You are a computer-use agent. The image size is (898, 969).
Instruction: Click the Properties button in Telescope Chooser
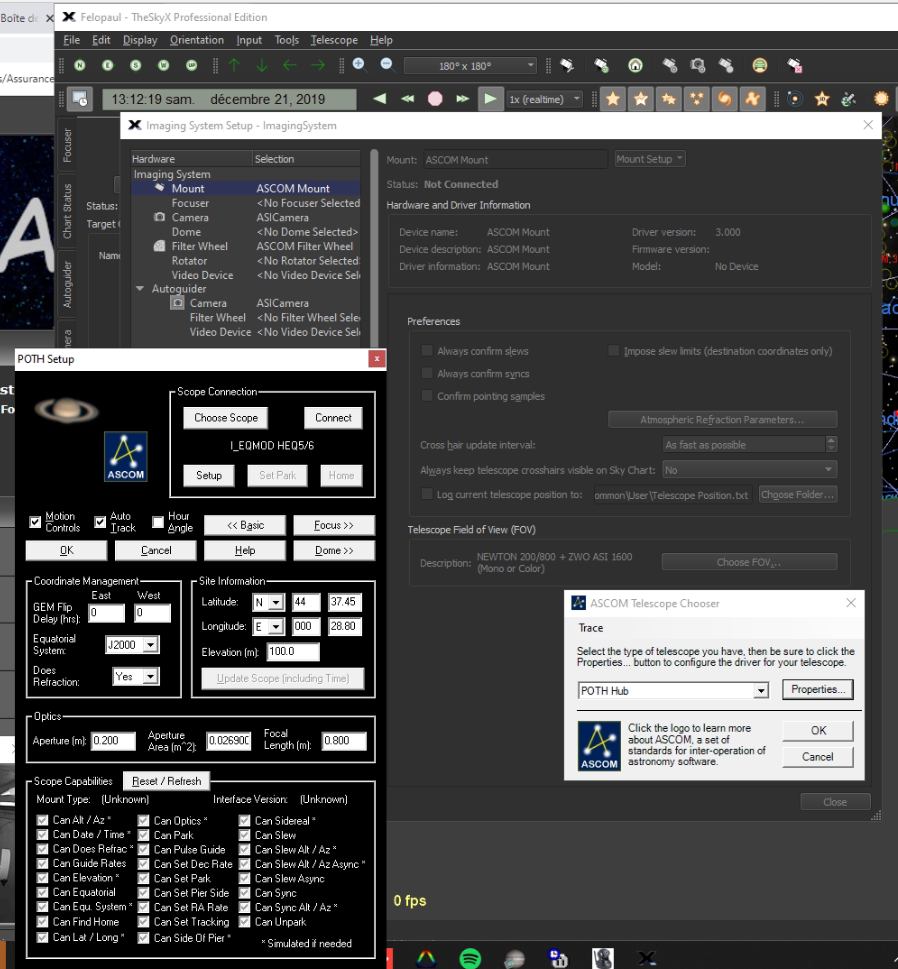click(x=817, y=690)
